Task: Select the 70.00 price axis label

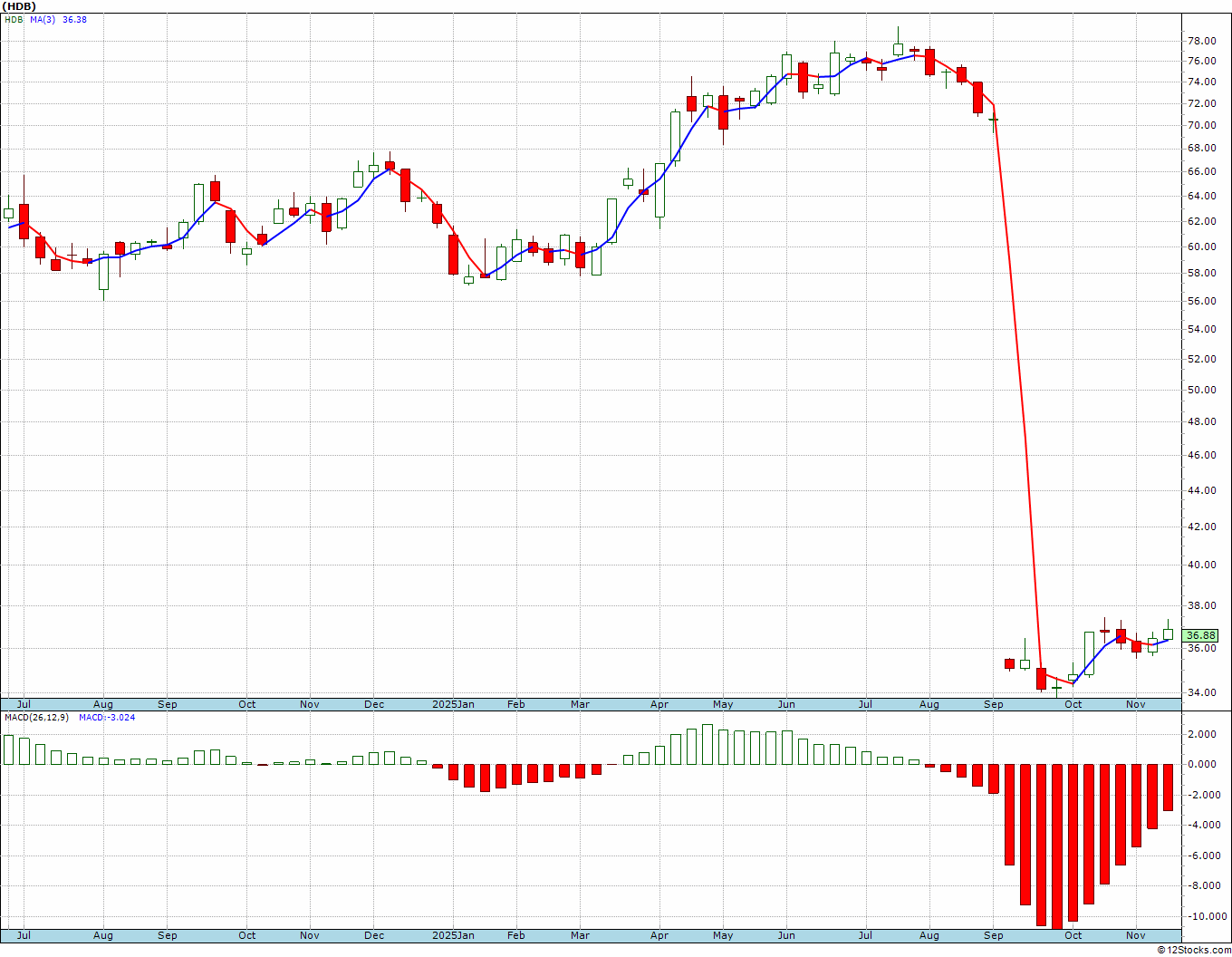Action: (x=1201, y=125)
